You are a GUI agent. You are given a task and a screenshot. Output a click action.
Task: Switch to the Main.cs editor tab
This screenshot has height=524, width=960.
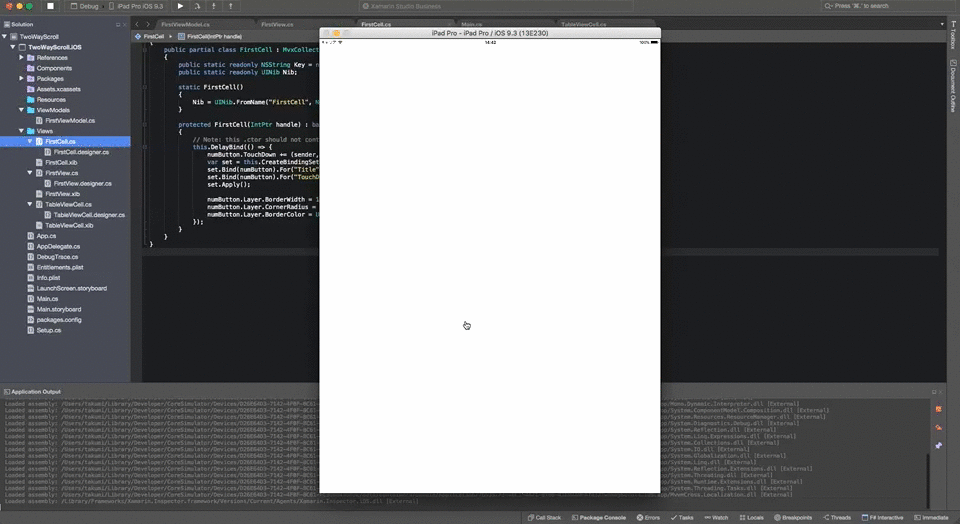471,24
